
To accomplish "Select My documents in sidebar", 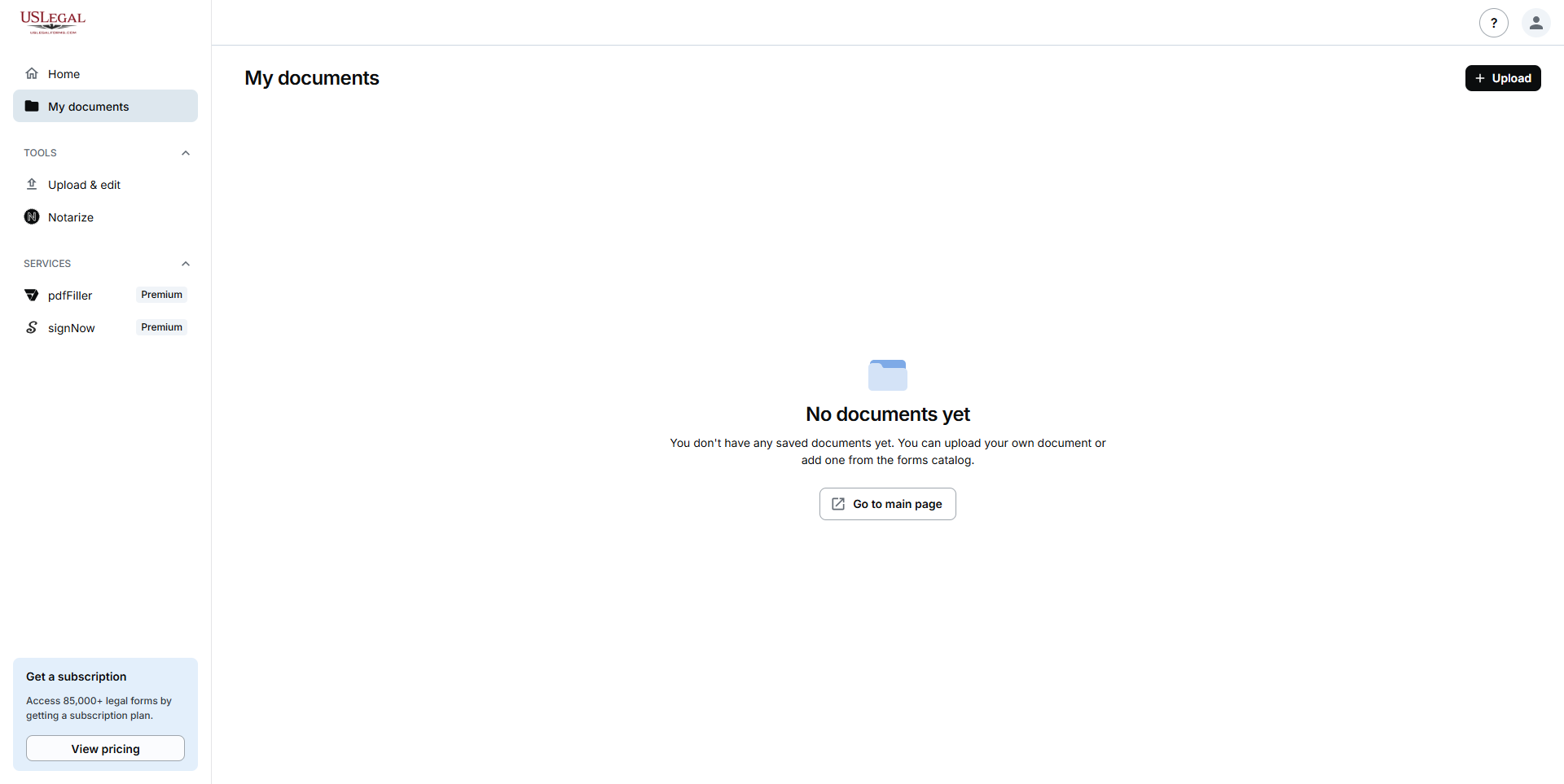I will 88,107.
